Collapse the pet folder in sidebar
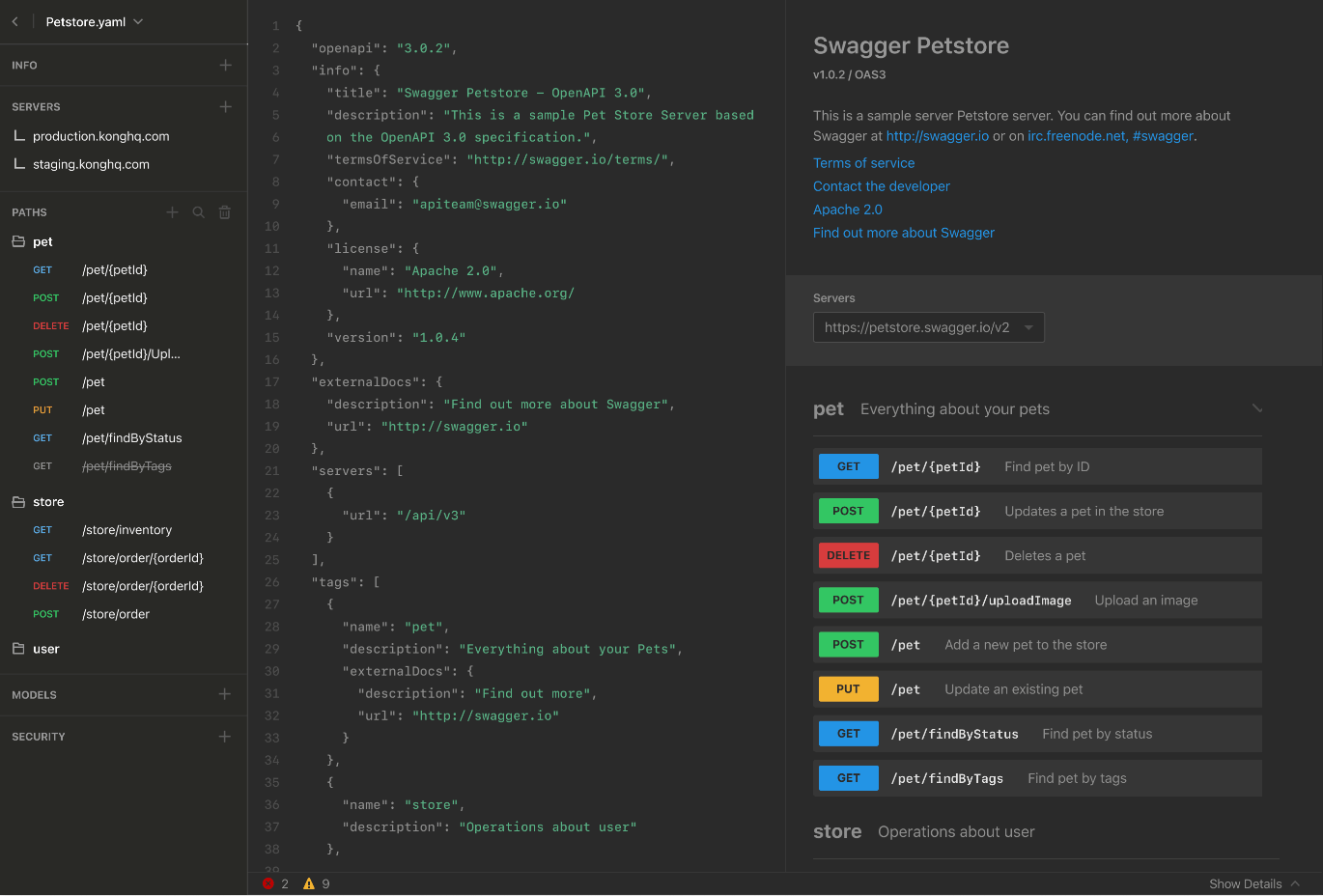The width and height of the screenshot is (1323, 896). click(x=32, y=241)
